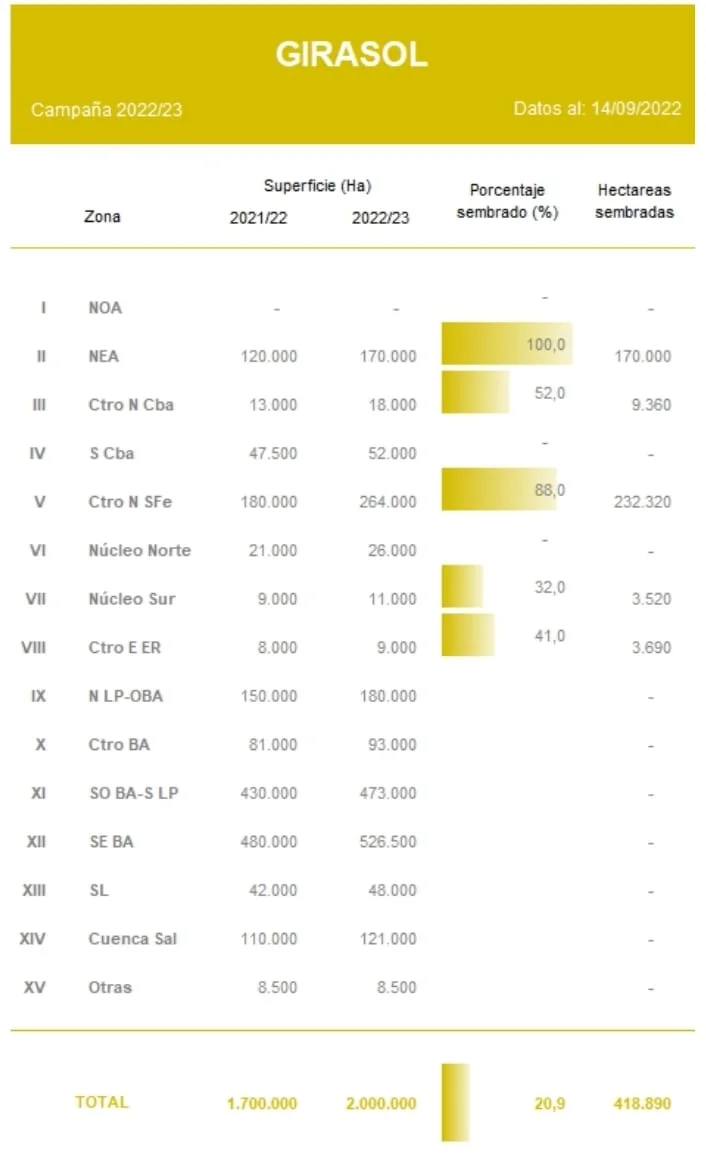Click the Zona column header
706x1154 pixels.
[102, 216]
